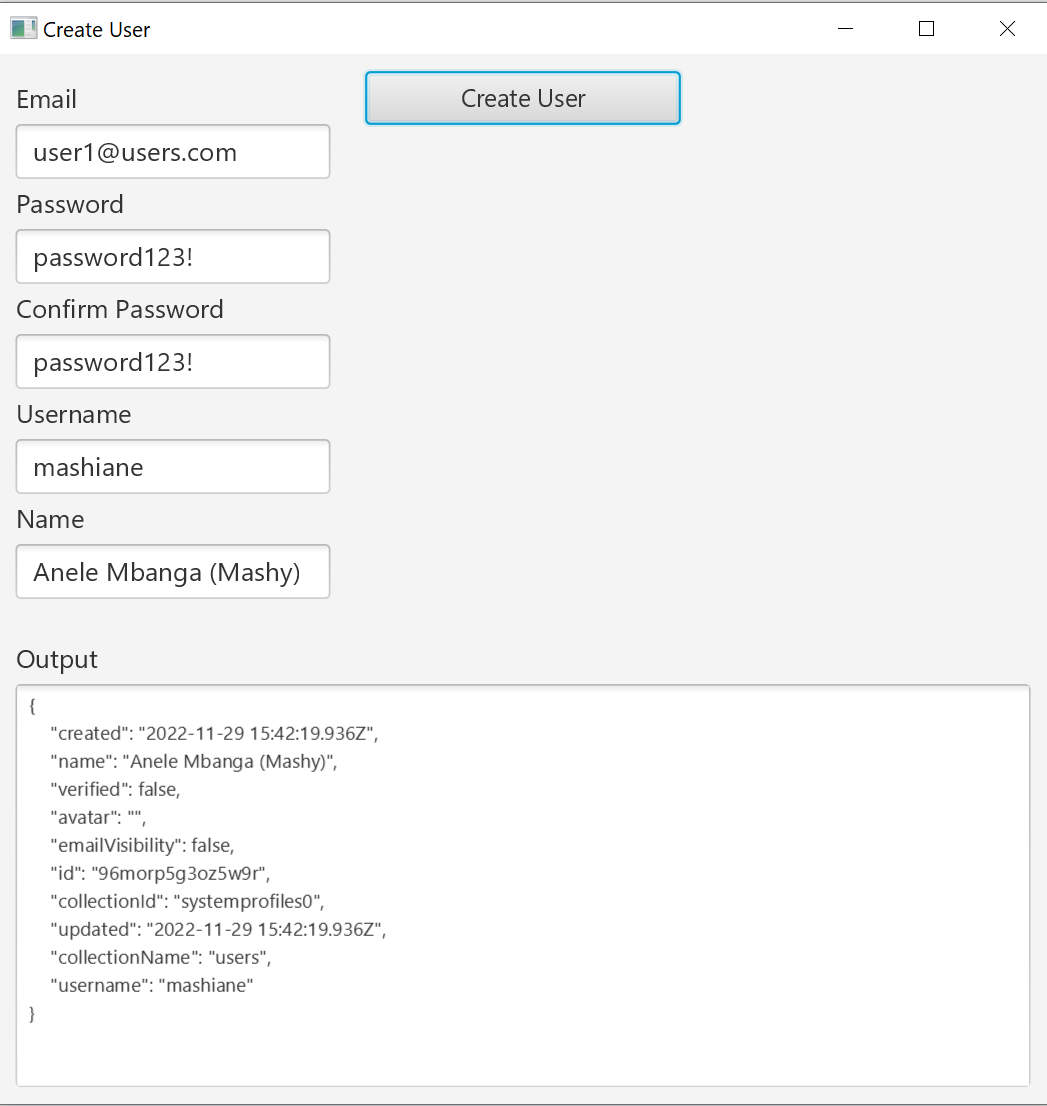Click into the Password field

(173, 257)
